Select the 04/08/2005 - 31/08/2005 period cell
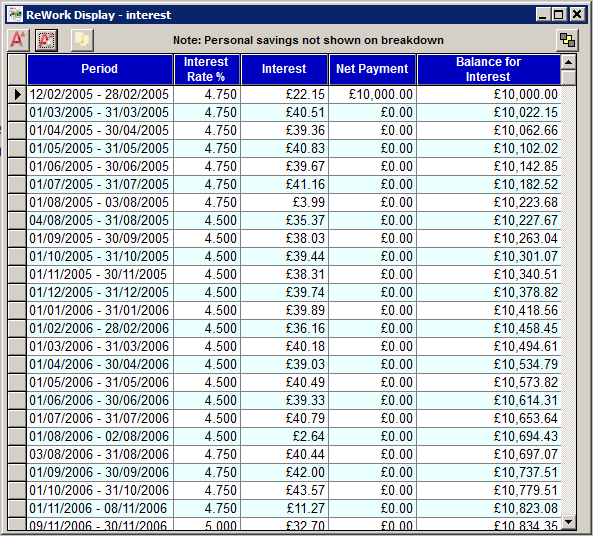 tap(100, 220)
